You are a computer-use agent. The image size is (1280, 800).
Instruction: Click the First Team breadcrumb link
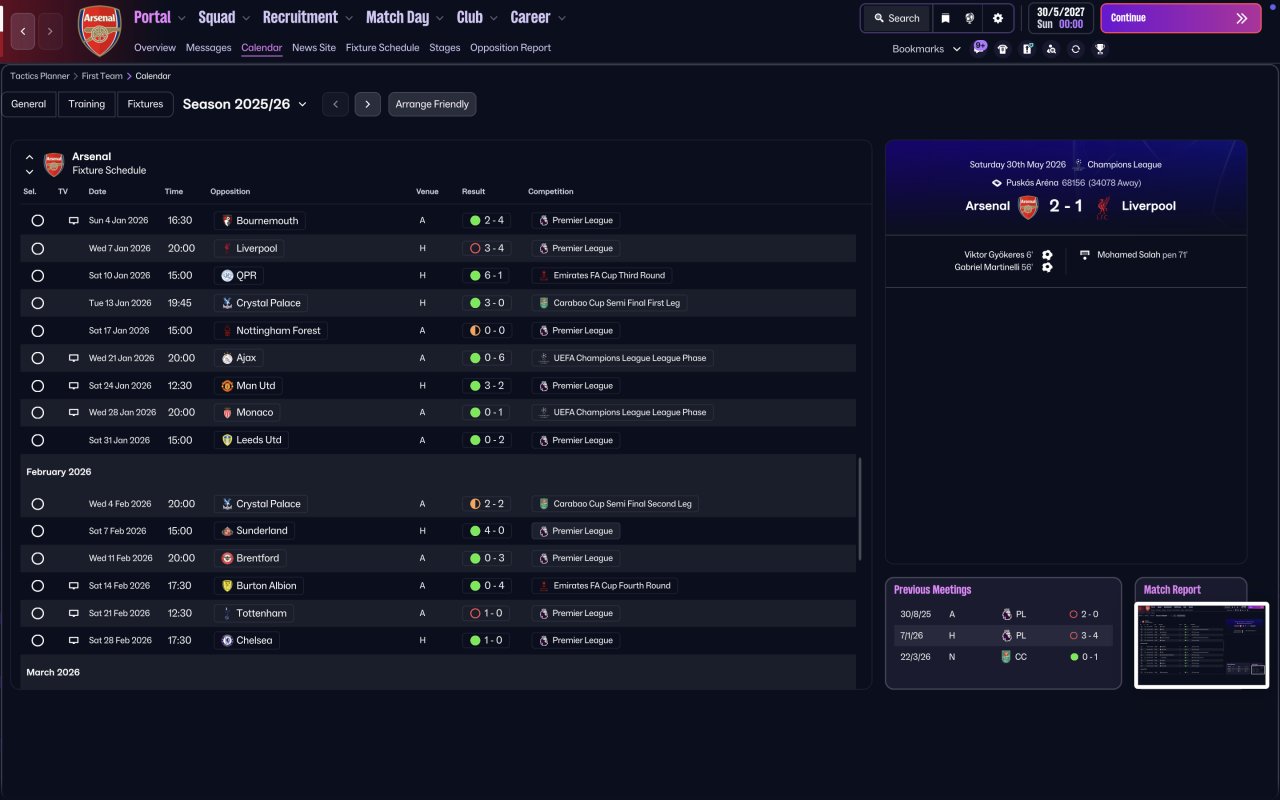102,76
